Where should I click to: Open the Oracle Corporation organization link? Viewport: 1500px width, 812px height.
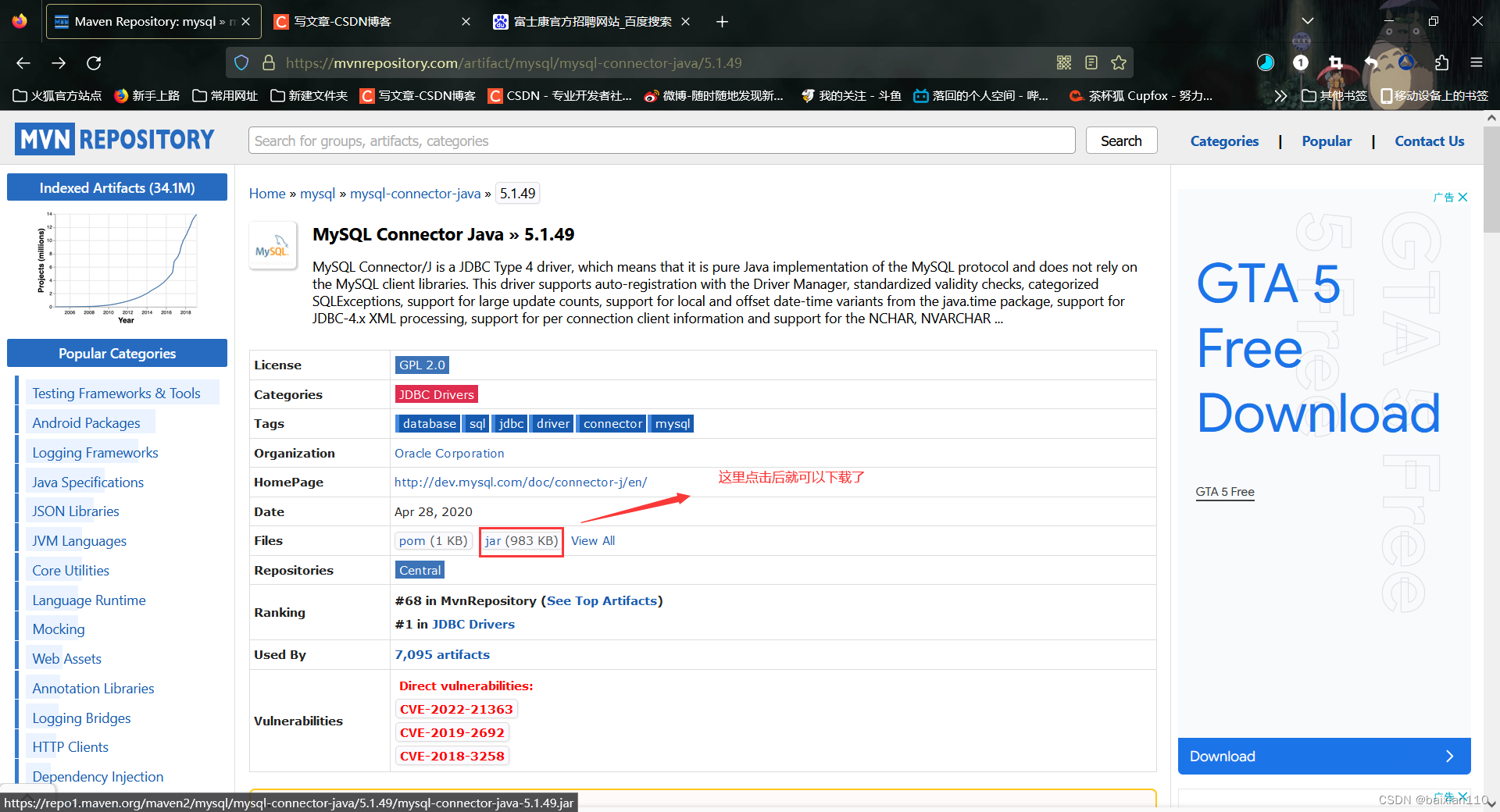tap(449, 454)
